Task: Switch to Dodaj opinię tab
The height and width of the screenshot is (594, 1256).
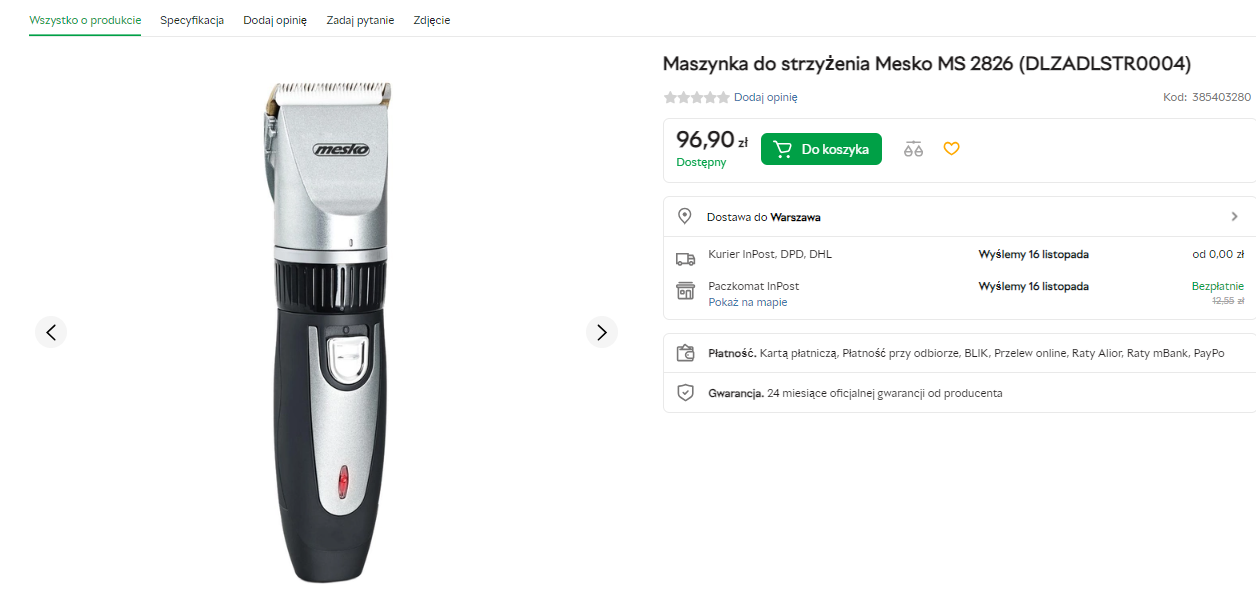Action: click(275, 20)
